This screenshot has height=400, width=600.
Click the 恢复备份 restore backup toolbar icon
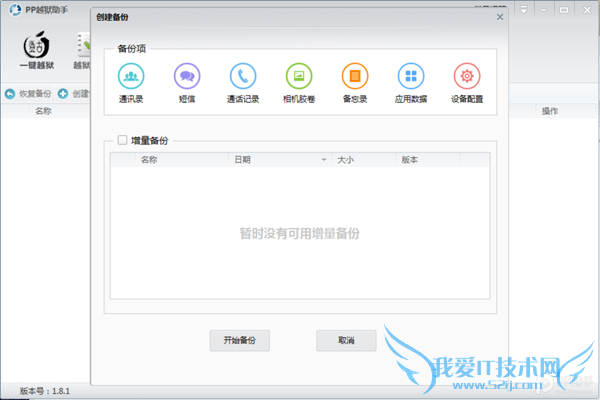tap(10, 93)
